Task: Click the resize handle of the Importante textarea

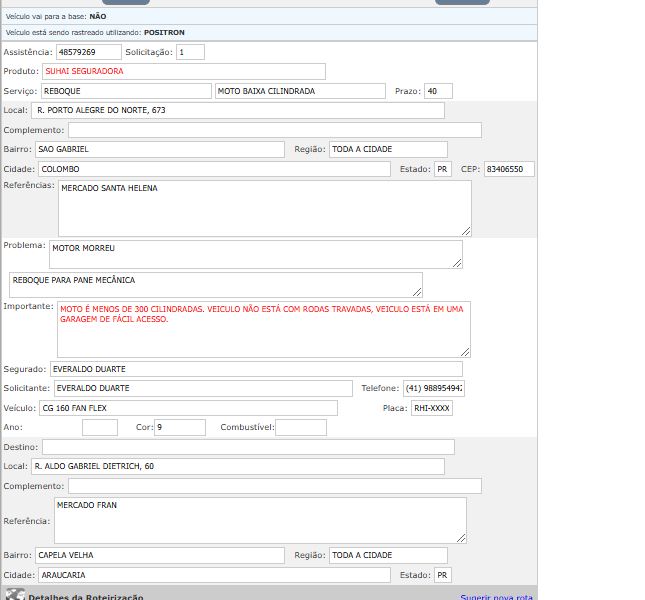Action: [x=465, y=352]
